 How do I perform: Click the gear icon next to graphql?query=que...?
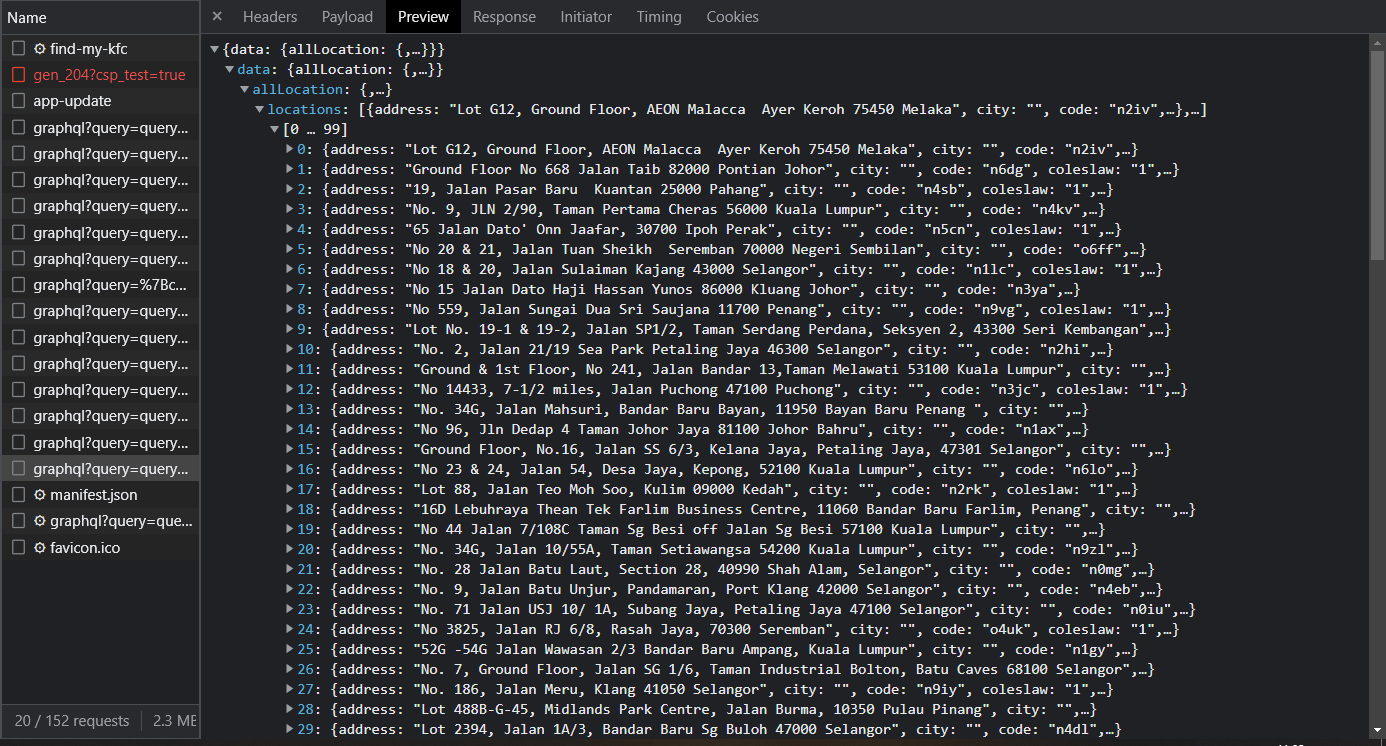pyautogui.click(x=40, y=520)
